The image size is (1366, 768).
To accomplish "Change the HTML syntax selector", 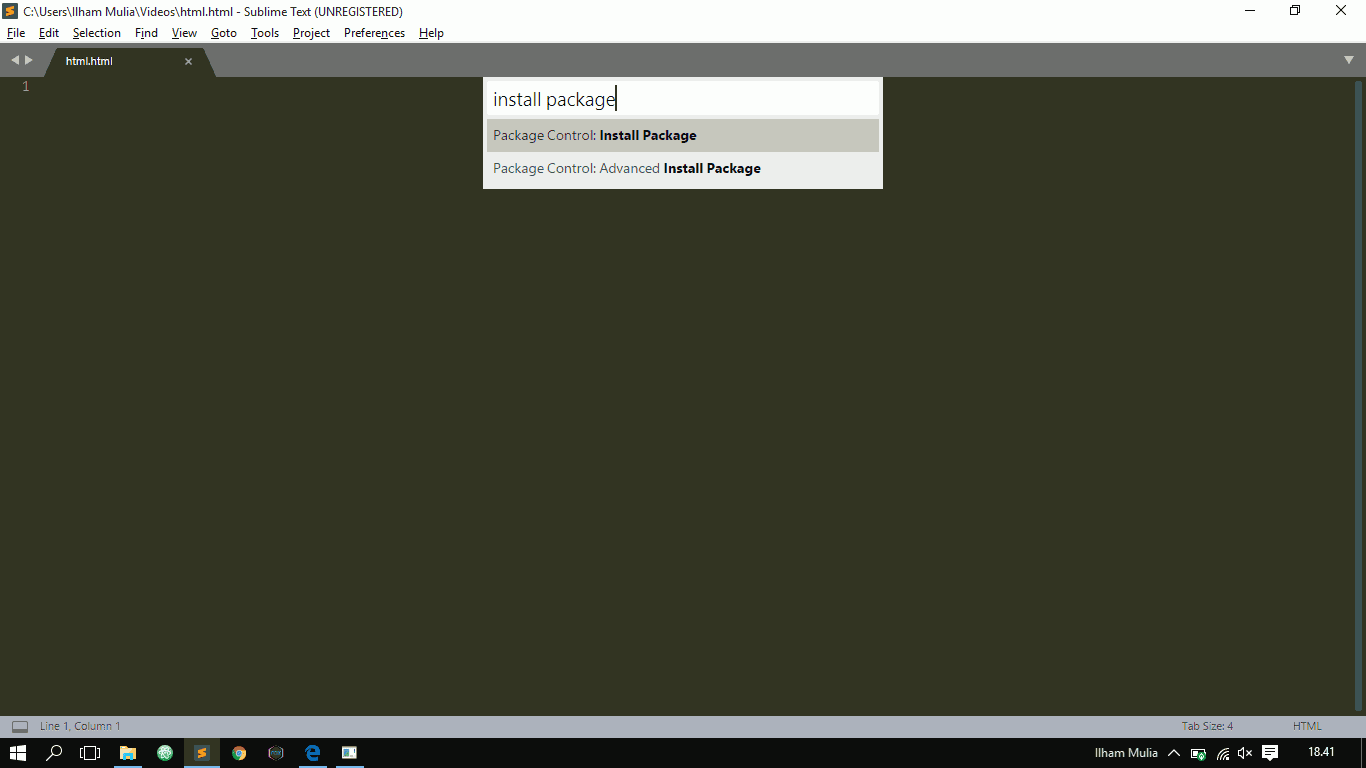I will (1307, 726).
